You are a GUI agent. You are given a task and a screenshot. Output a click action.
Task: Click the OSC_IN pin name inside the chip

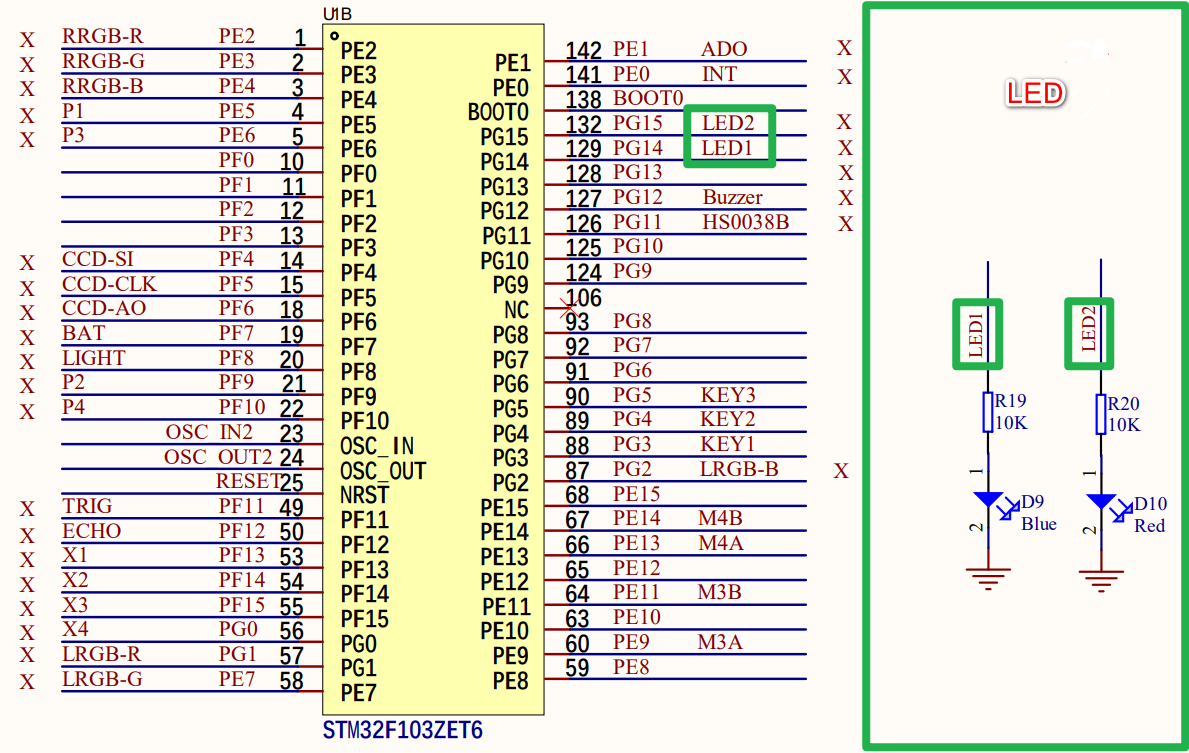click(x=377, y=446)
